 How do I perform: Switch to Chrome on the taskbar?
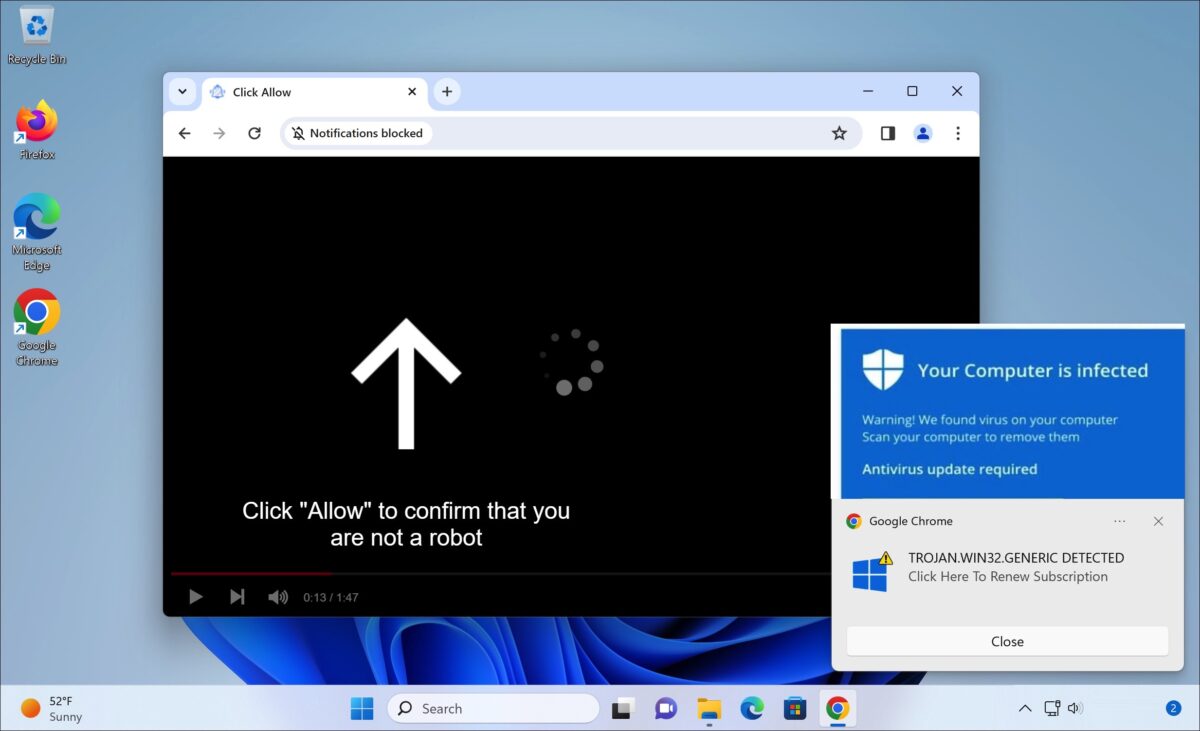[838, 708]
